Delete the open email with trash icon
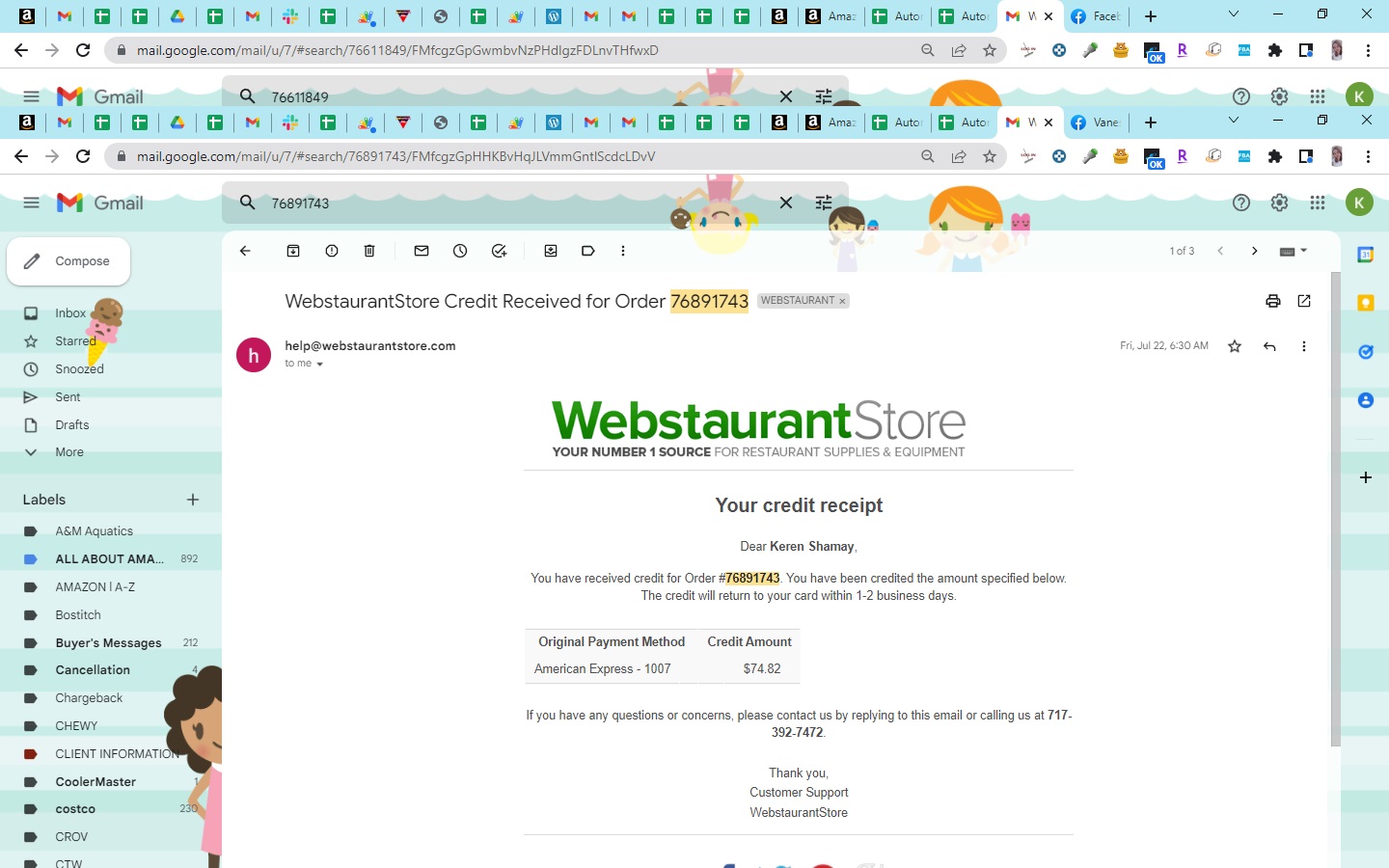Screen dimensions: 1389x868 tap(369, 251)
